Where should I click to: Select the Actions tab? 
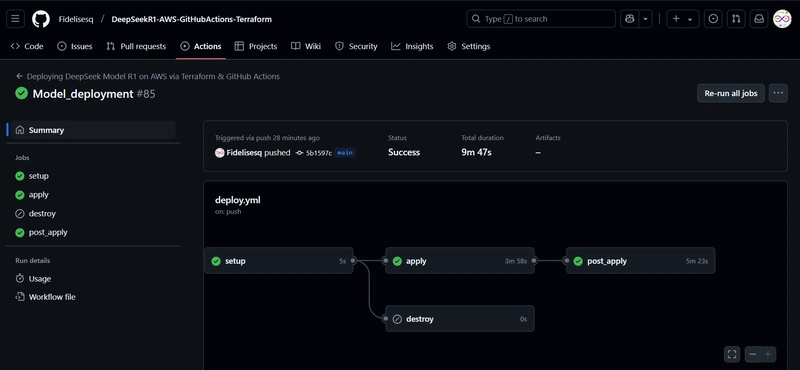point(201,46)
